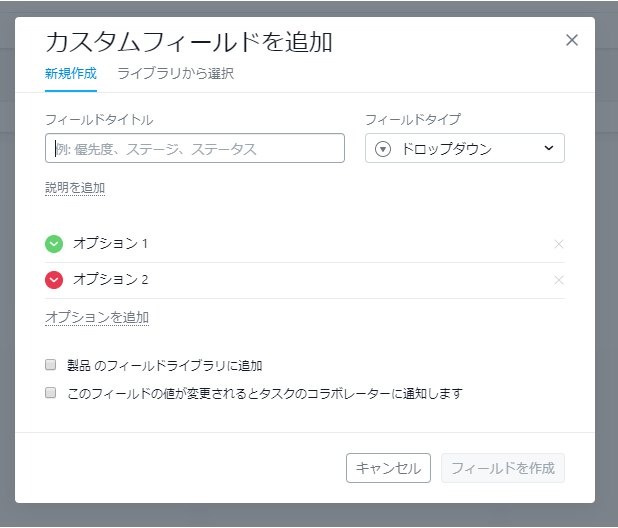The image size is (618, 528).
Task: Enable 製品 のフィールドライブラリに追加 checkbox
Action: point(50,365)
